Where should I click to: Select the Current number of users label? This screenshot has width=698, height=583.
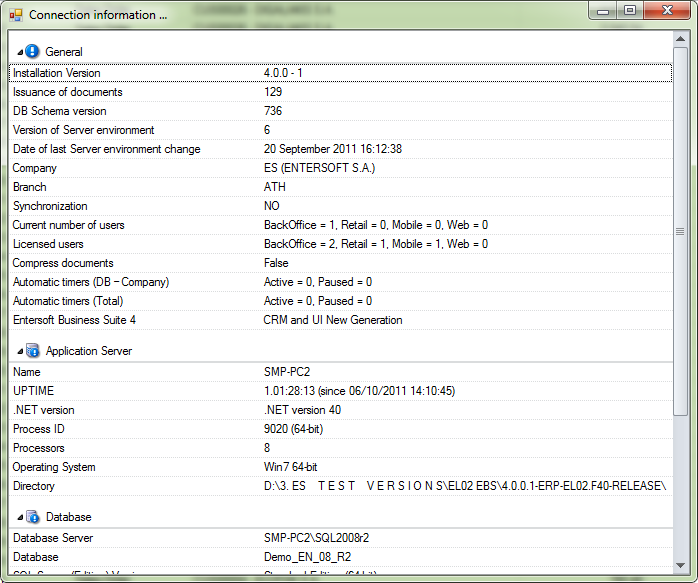[x=68, y=225]
